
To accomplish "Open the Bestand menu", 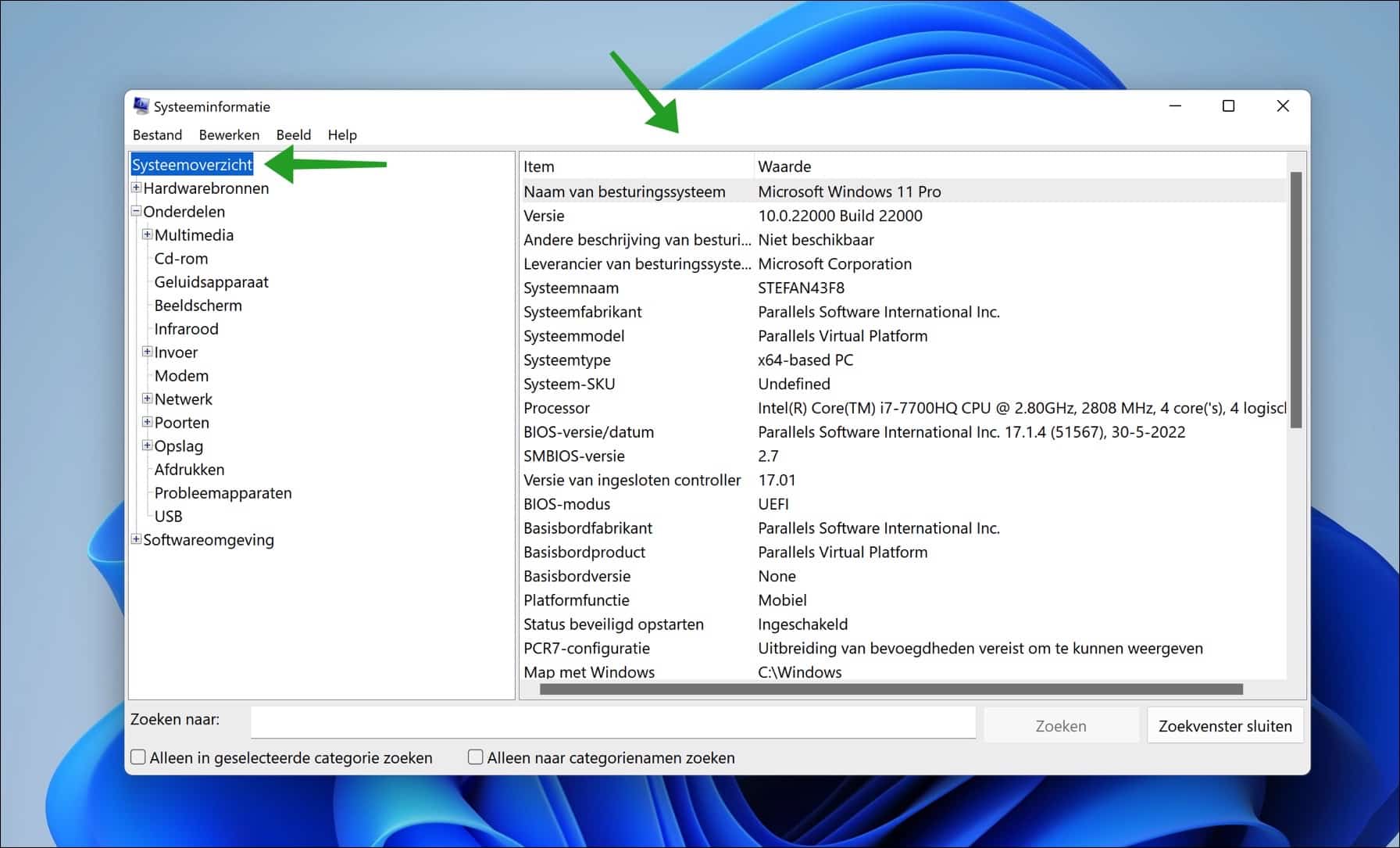I will pos(157,134).
